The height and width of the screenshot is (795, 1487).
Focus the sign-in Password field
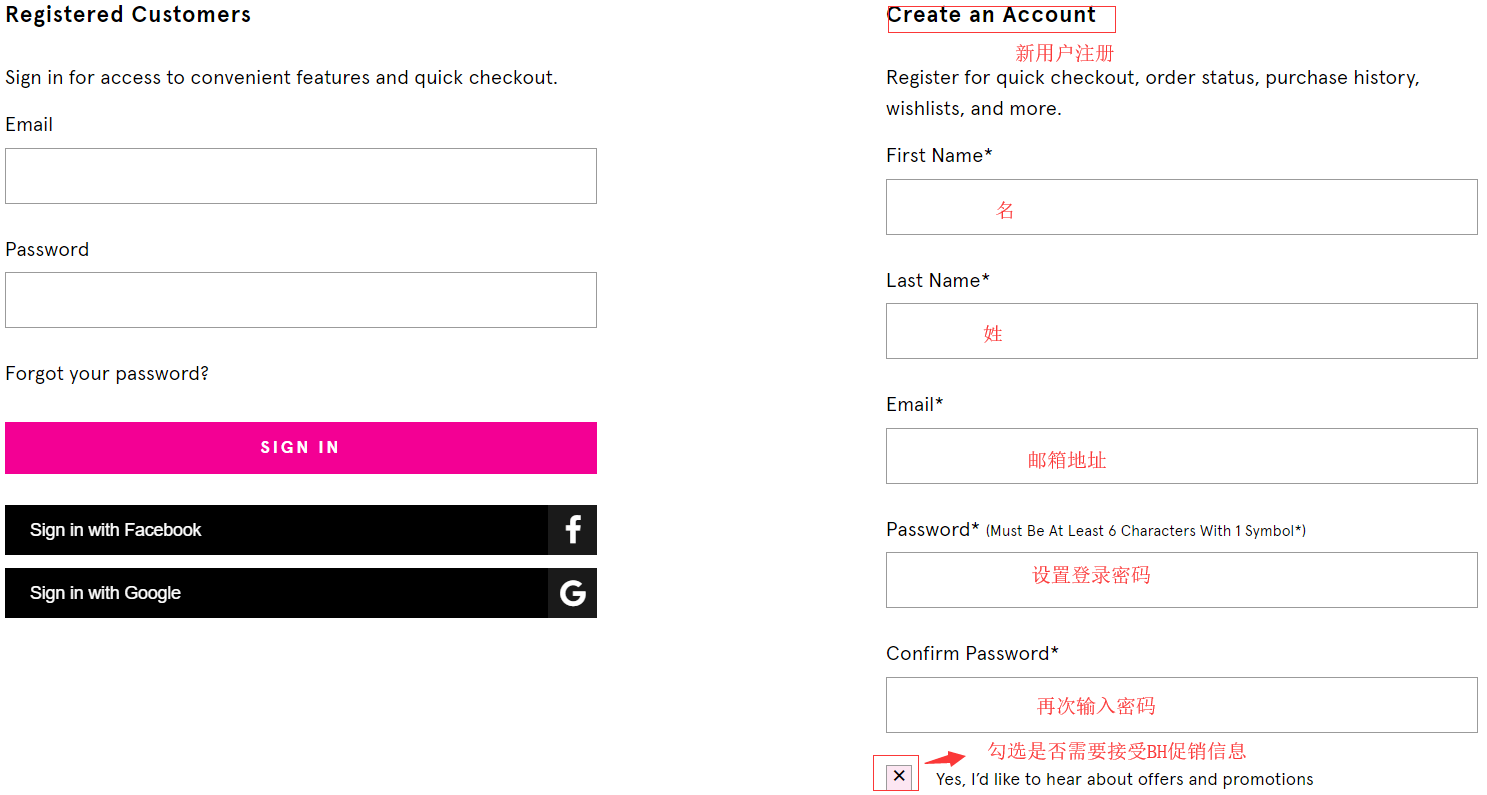click(x=300, y=300)
